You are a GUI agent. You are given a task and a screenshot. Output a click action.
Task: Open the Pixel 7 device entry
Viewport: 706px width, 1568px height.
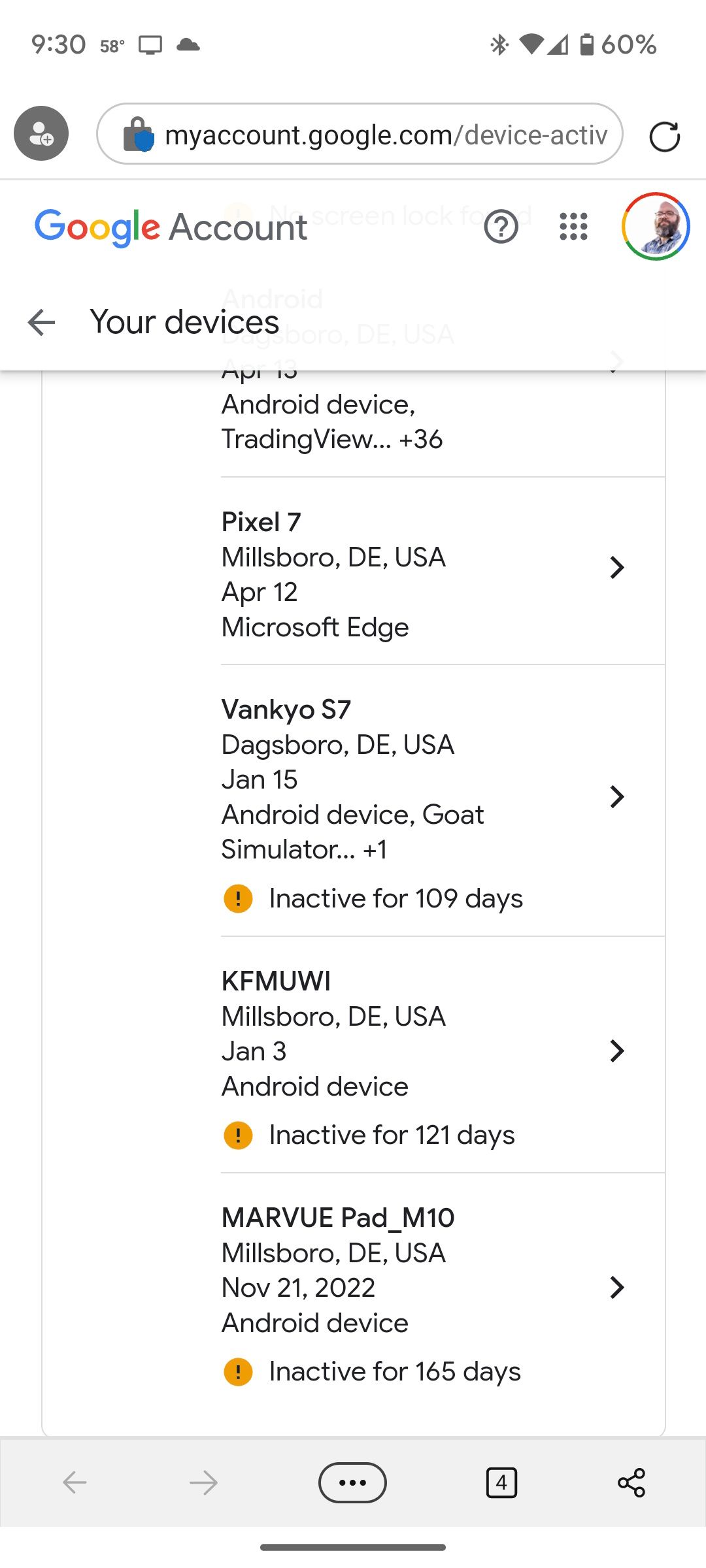tap(333, 557)
